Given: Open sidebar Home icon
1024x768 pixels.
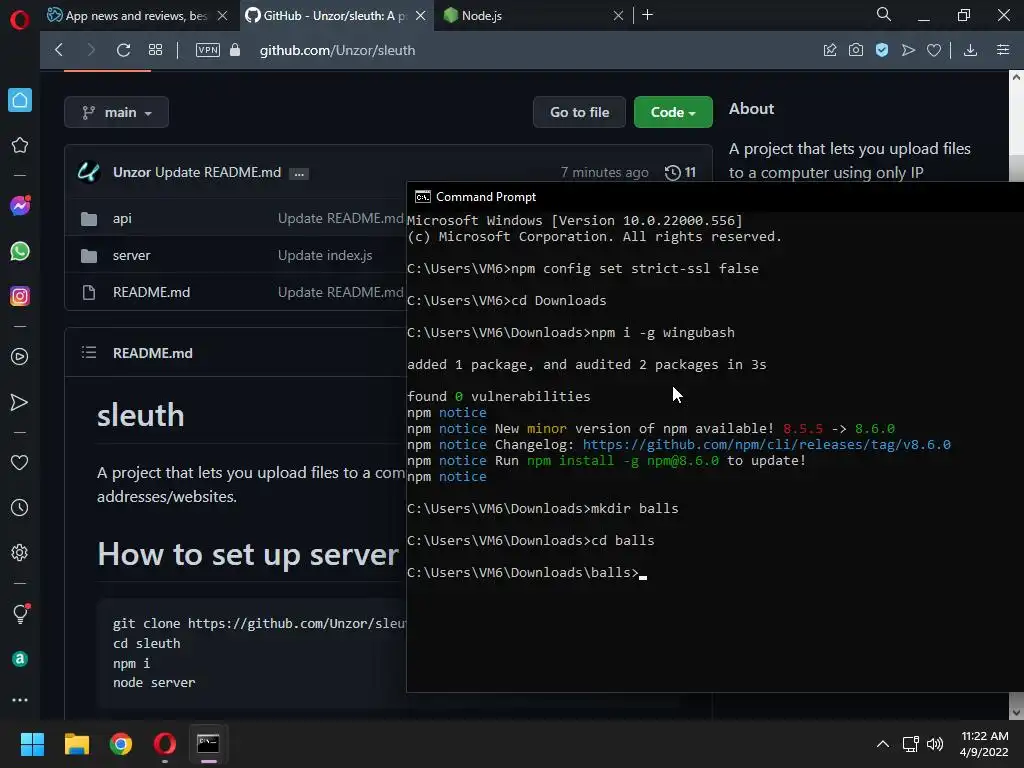Looking at the screenshot, I should pyautogui.click(x=20, y=100).
